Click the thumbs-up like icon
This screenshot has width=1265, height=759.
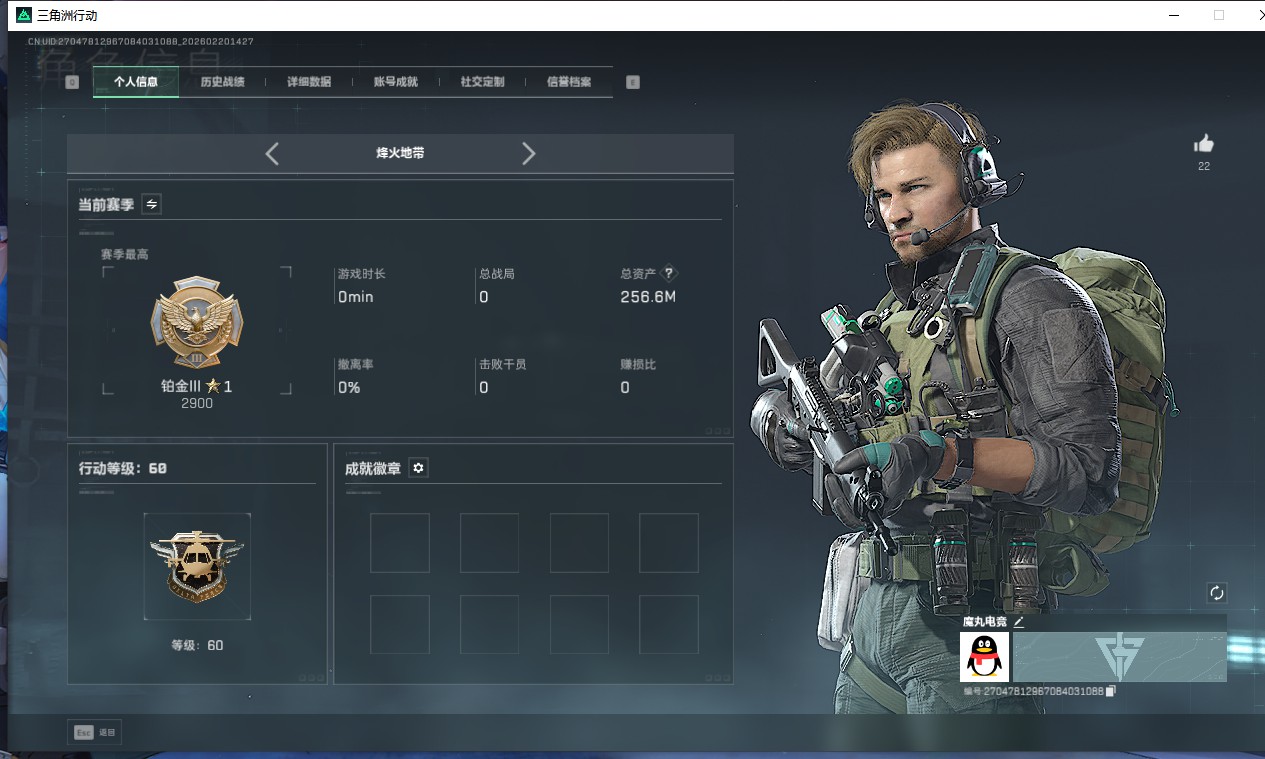tap(1204, 144)
